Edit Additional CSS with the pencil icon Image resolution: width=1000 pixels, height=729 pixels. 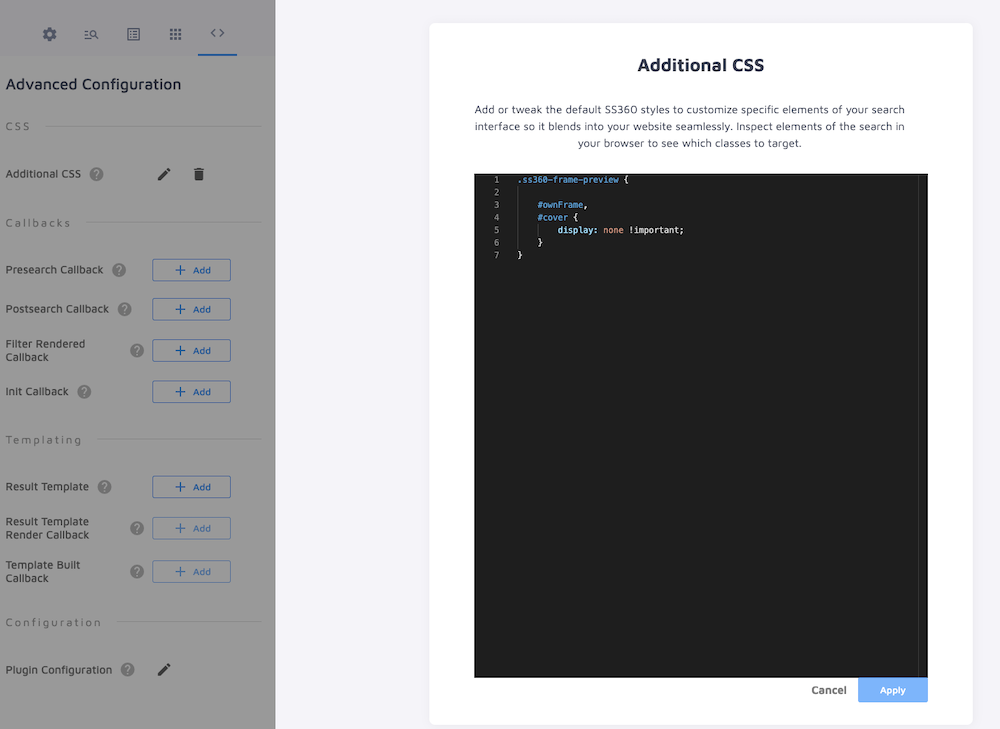click(163, 173)
